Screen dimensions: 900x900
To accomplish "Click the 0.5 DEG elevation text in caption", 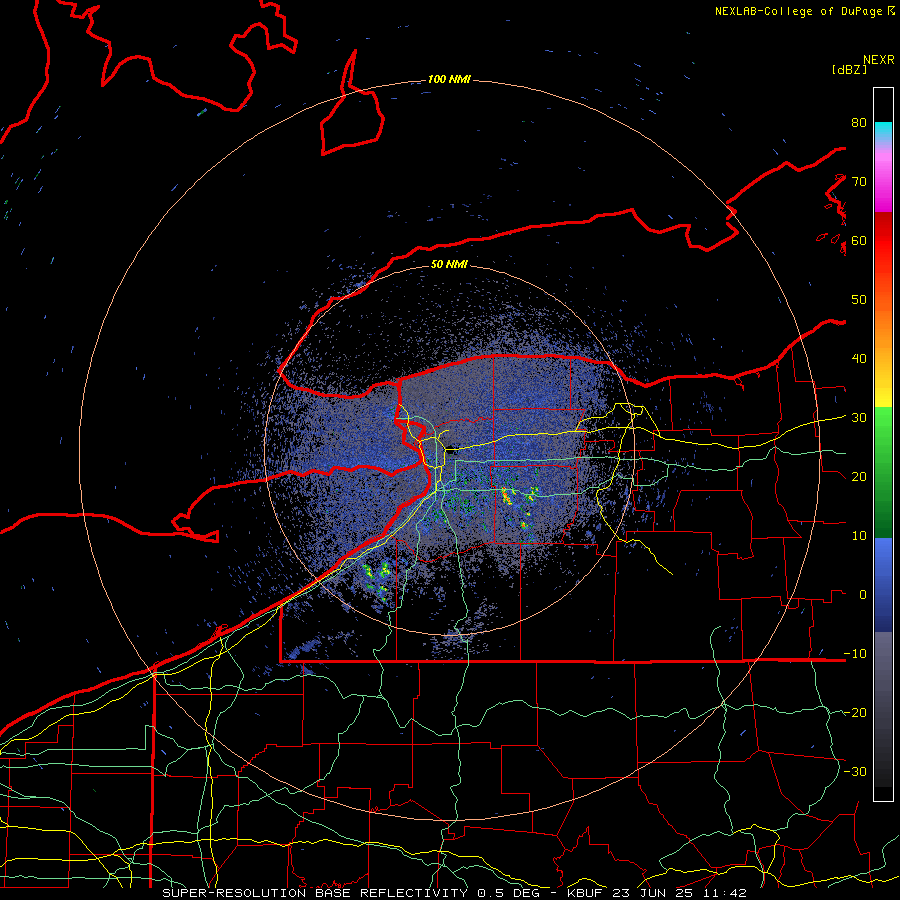I will (510, 893).
